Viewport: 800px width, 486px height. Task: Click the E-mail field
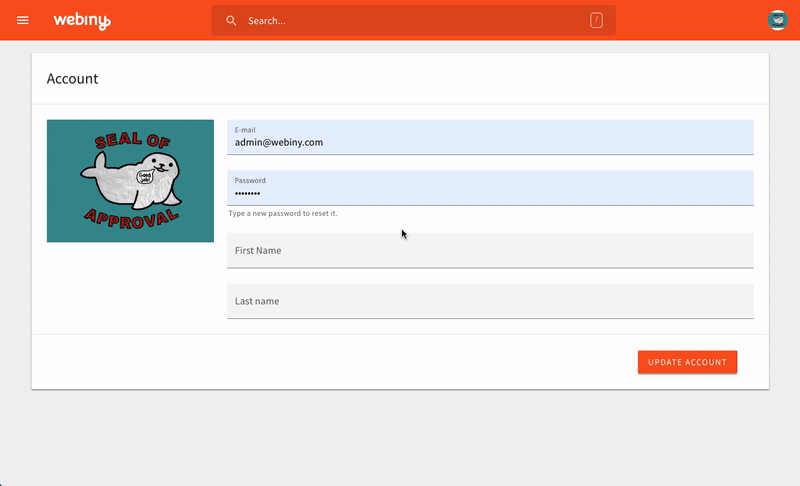click(x=490, y=137)
